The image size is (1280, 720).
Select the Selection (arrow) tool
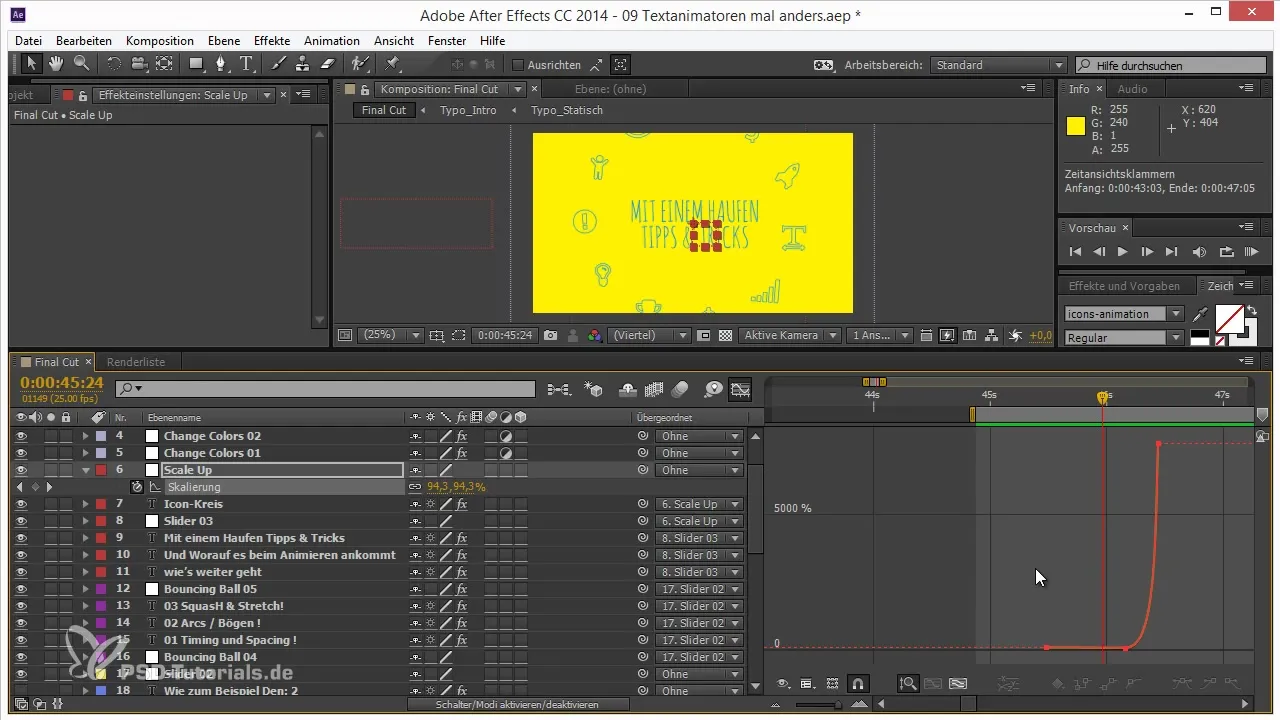click(x=31, y=64)
